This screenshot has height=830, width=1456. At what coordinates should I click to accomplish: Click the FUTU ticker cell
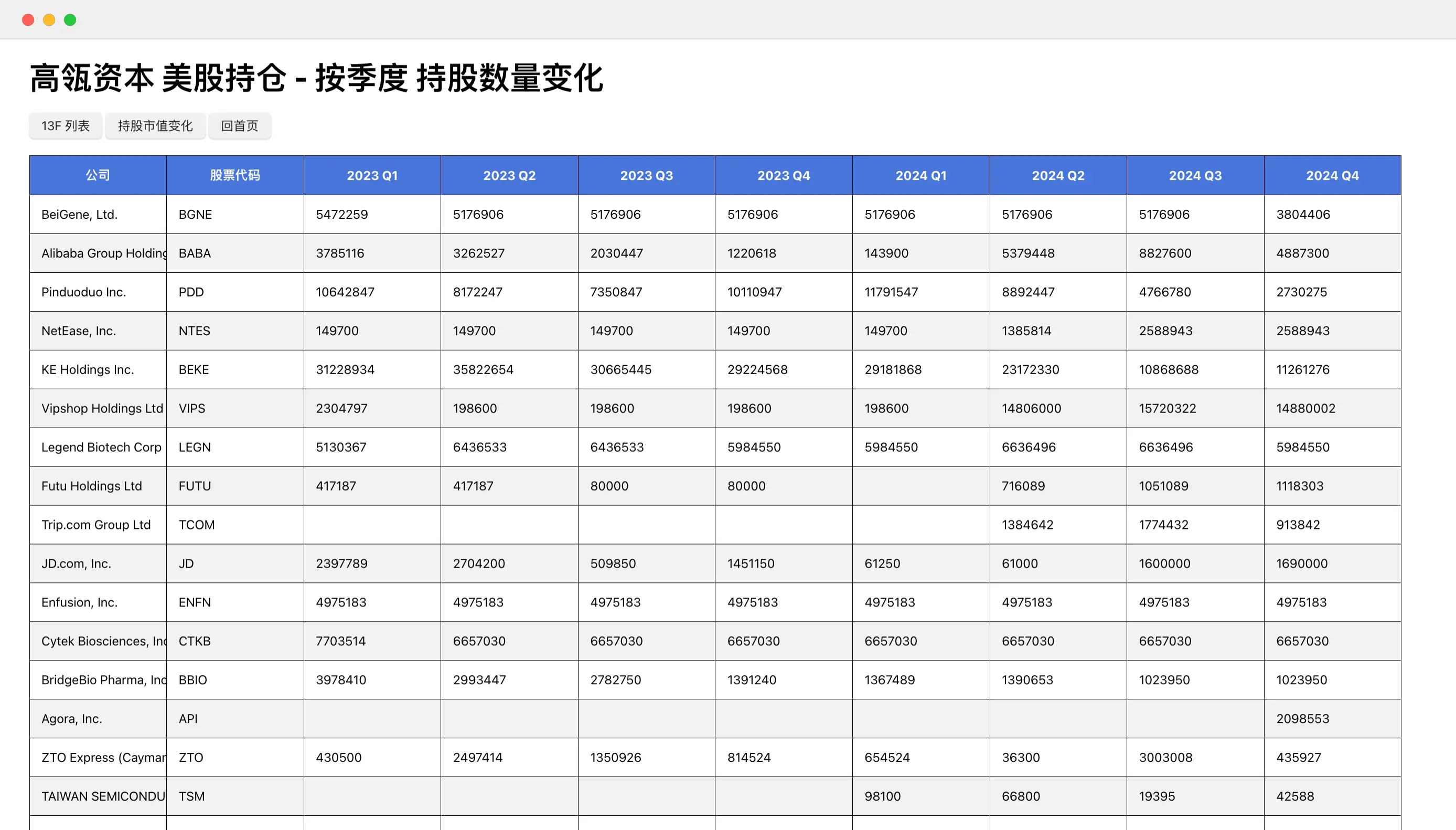[235, 486]
